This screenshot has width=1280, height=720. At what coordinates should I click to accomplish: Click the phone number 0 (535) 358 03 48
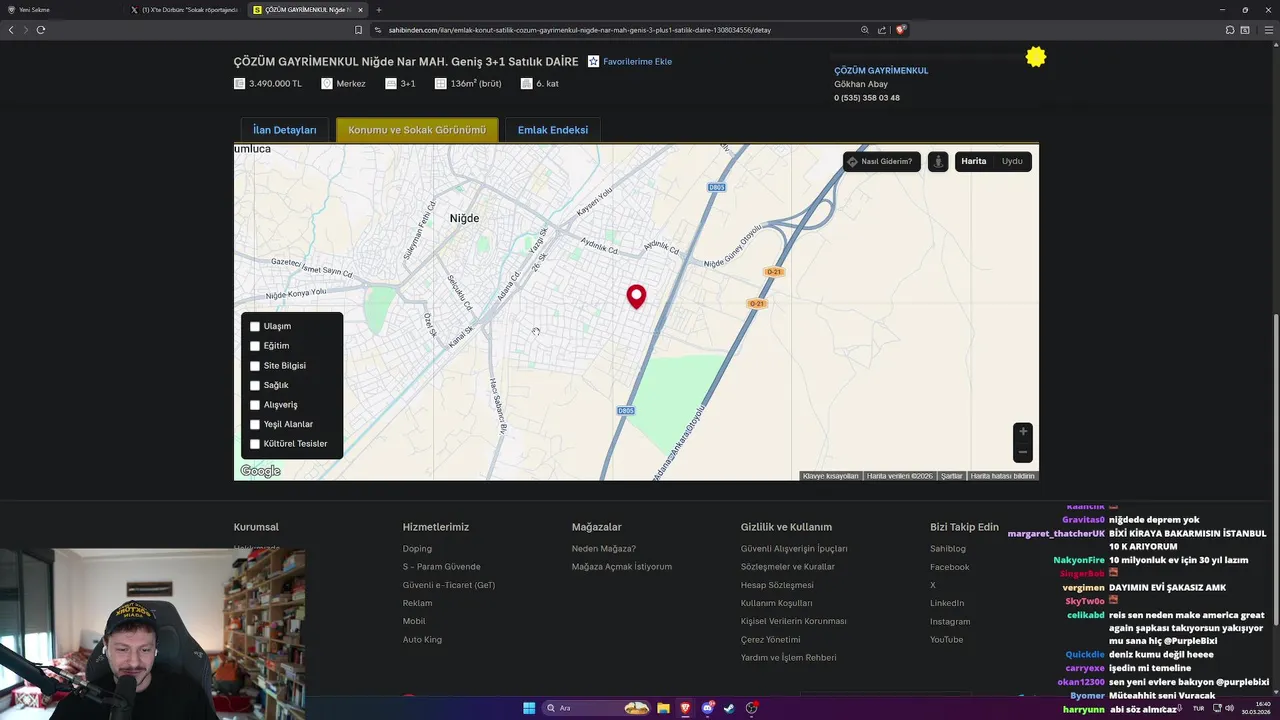pyautogui.click(x=867, y=98)
